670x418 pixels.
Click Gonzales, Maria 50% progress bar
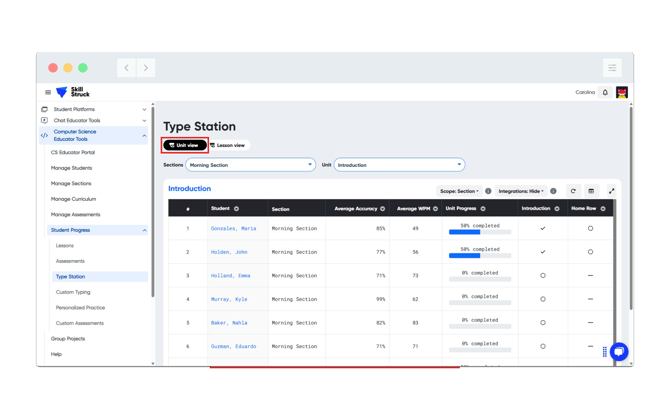coord(480,232)
